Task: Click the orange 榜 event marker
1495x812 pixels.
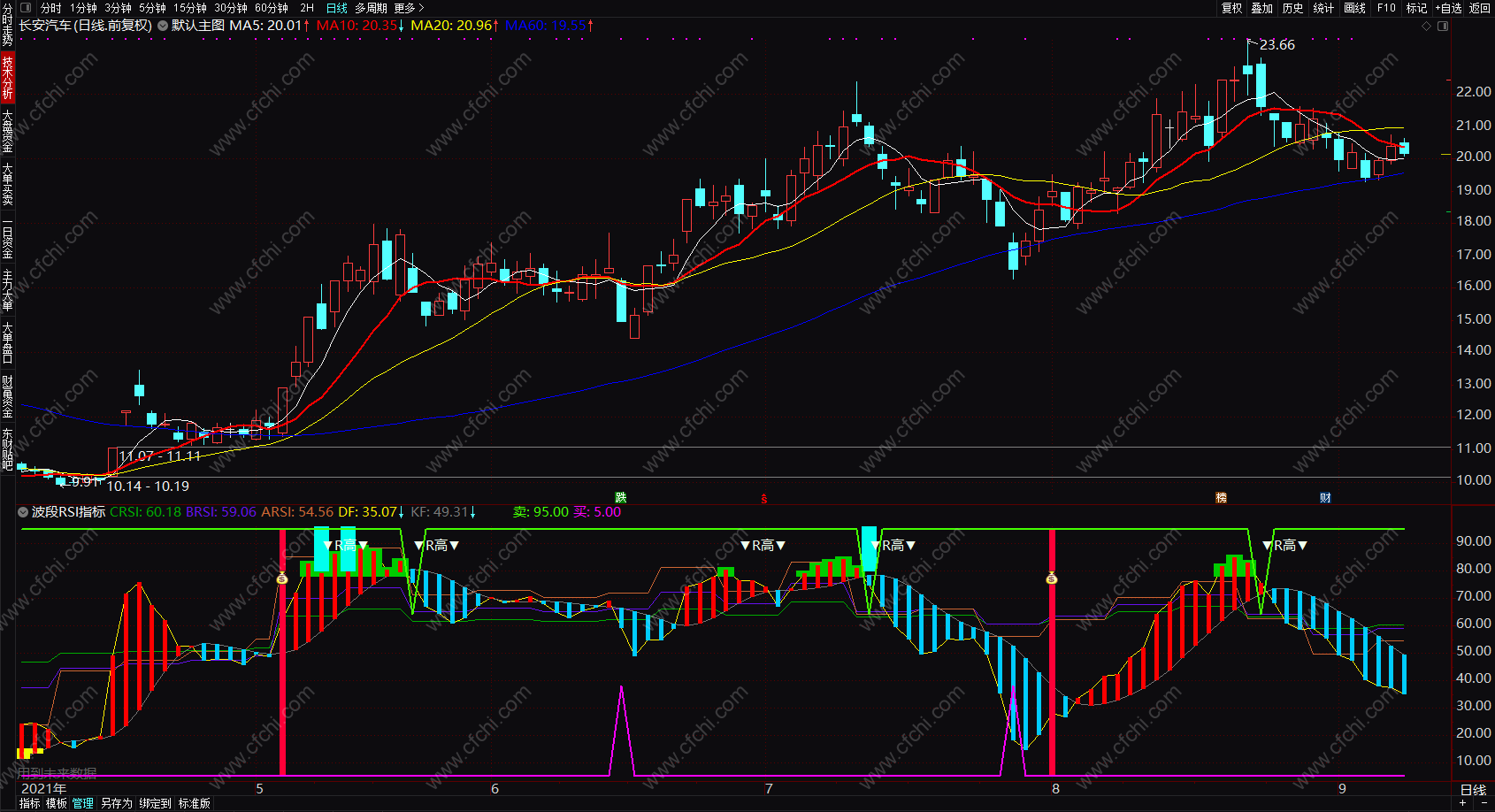Action: coord(1221,498)
